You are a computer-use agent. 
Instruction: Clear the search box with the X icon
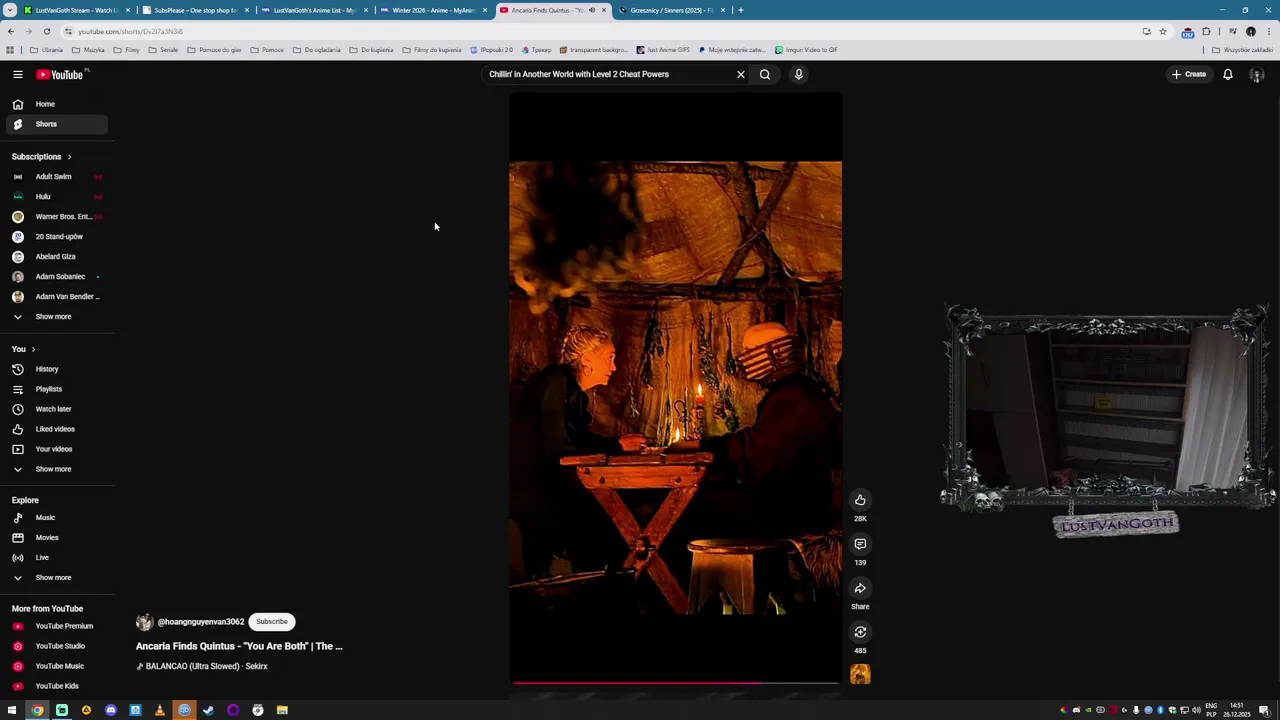tap(741, 74)
